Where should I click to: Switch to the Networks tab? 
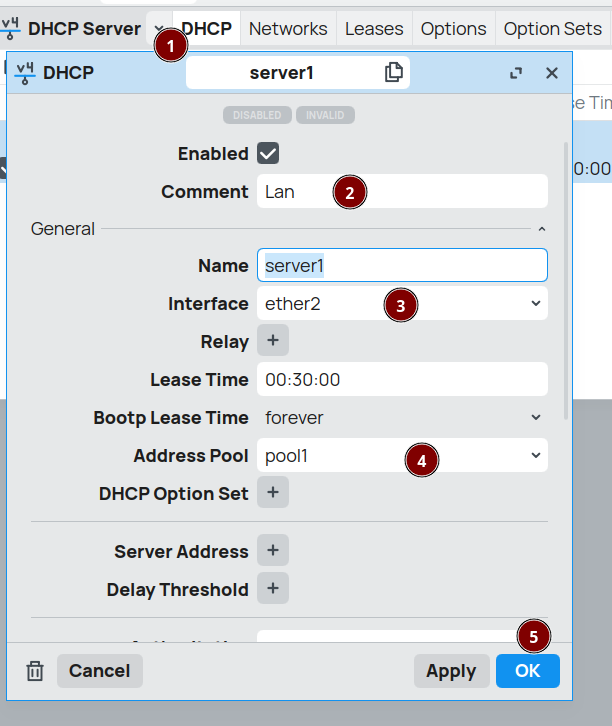click(288, 29)
